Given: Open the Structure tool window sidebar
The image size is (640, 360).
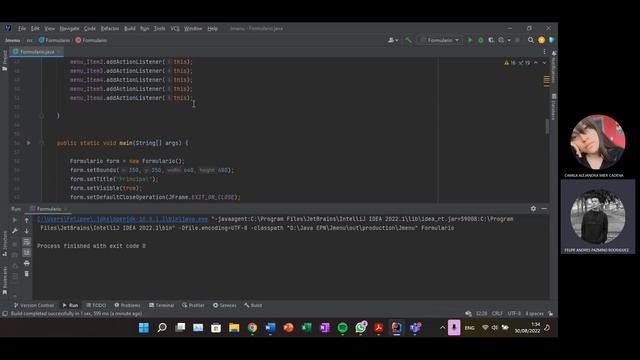Looking at the screenshot, I should point(4,244).
